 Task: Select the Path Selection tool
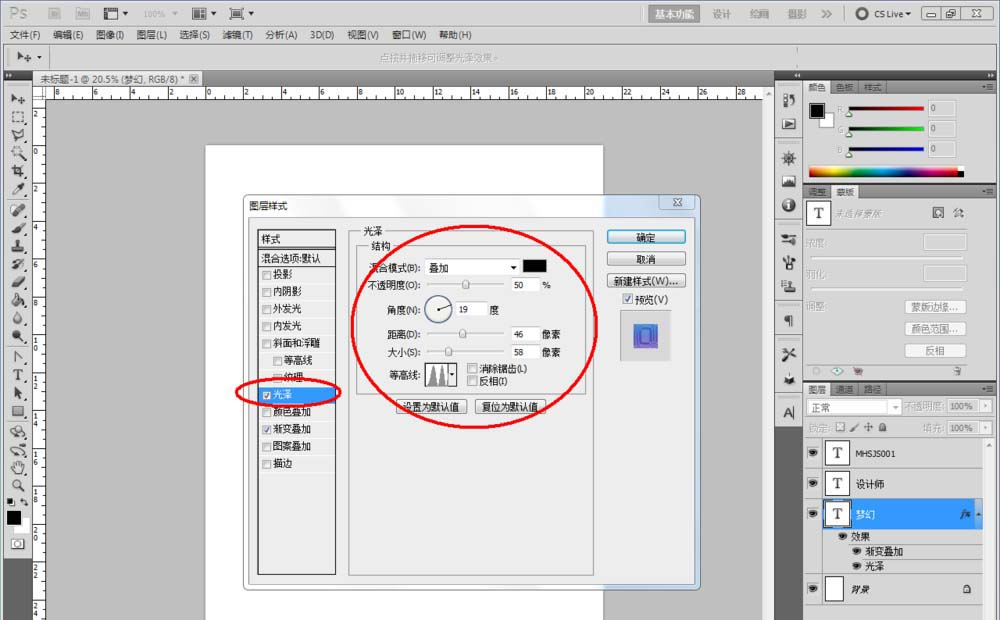[x=18, y=393]
